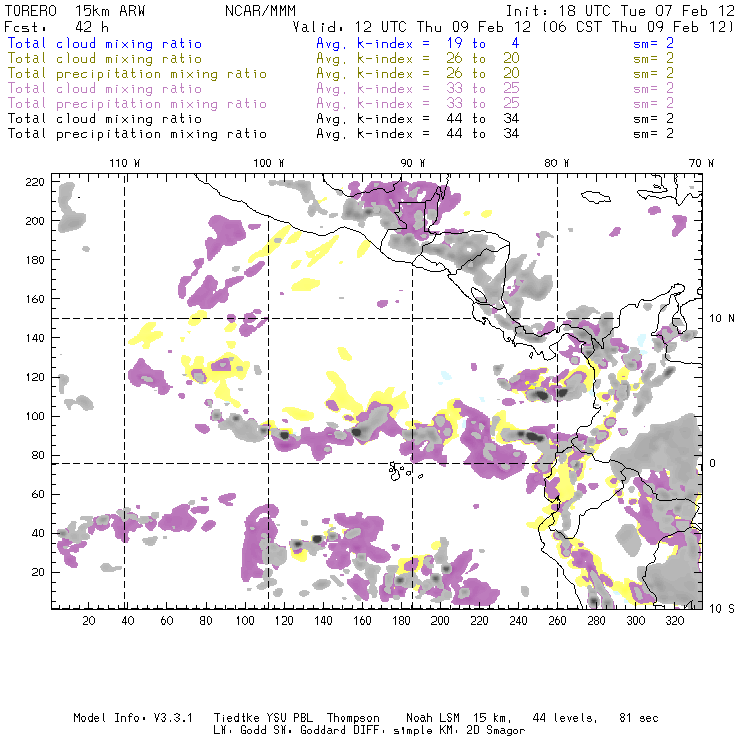Click the "81 sec" footer text

click(x=639, y=718)
